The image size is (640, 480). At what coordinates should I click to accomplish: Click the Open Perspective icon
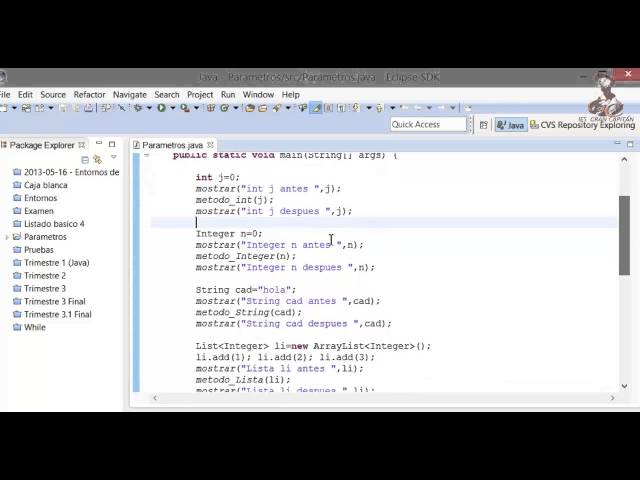coord(484,125)
